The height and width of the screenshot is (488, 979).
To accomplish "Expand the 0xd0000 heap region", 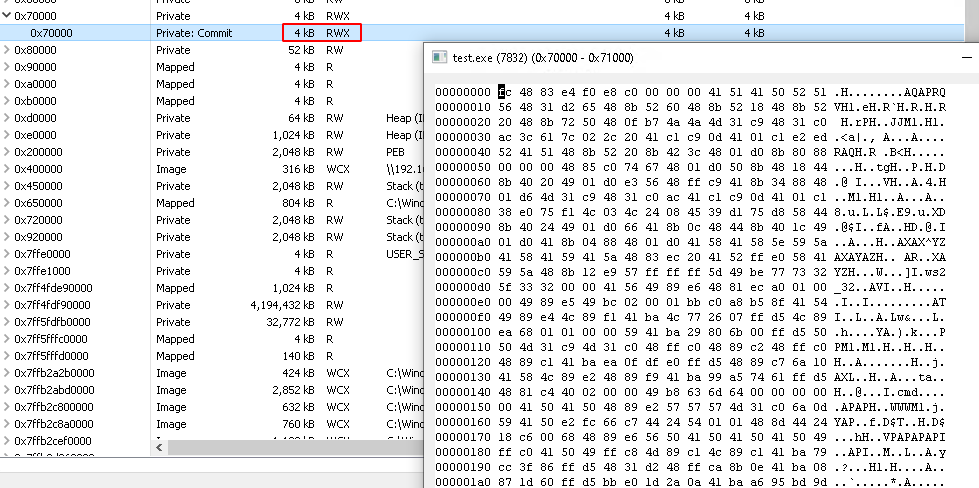I will coord(7,118).
